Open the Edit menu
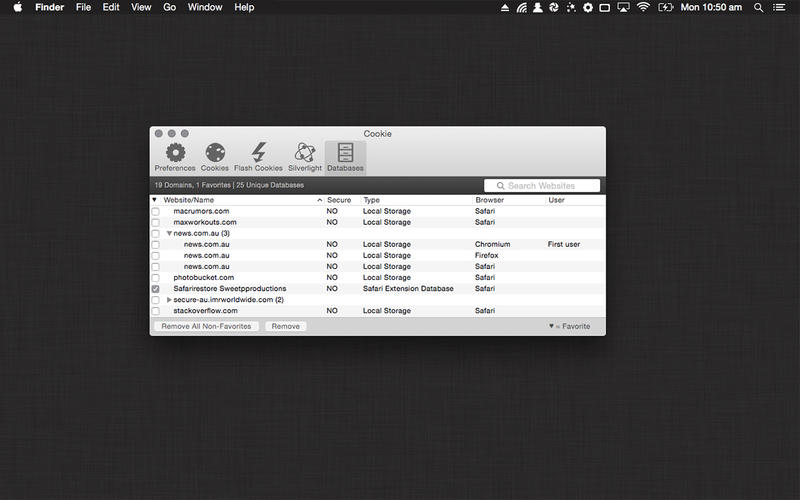 pos(111,7)
